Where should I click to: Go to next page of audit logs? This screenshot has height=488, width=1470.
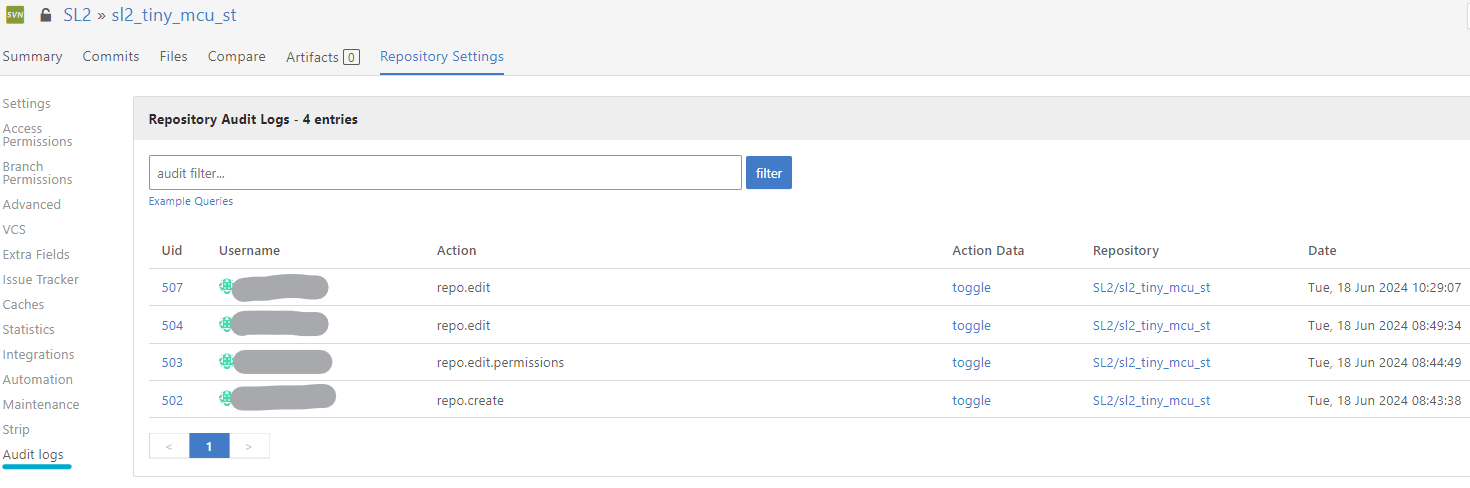pyautogui.click(x=249, y=446)
